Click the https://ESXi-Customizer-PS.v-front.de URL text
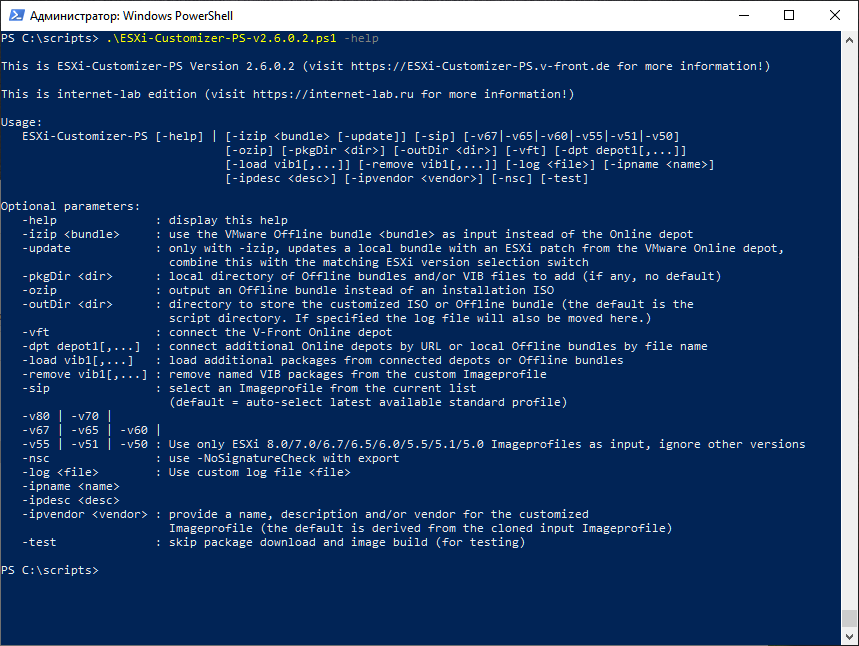The height and width of the screenshot is (646, 859). point(480,66)
